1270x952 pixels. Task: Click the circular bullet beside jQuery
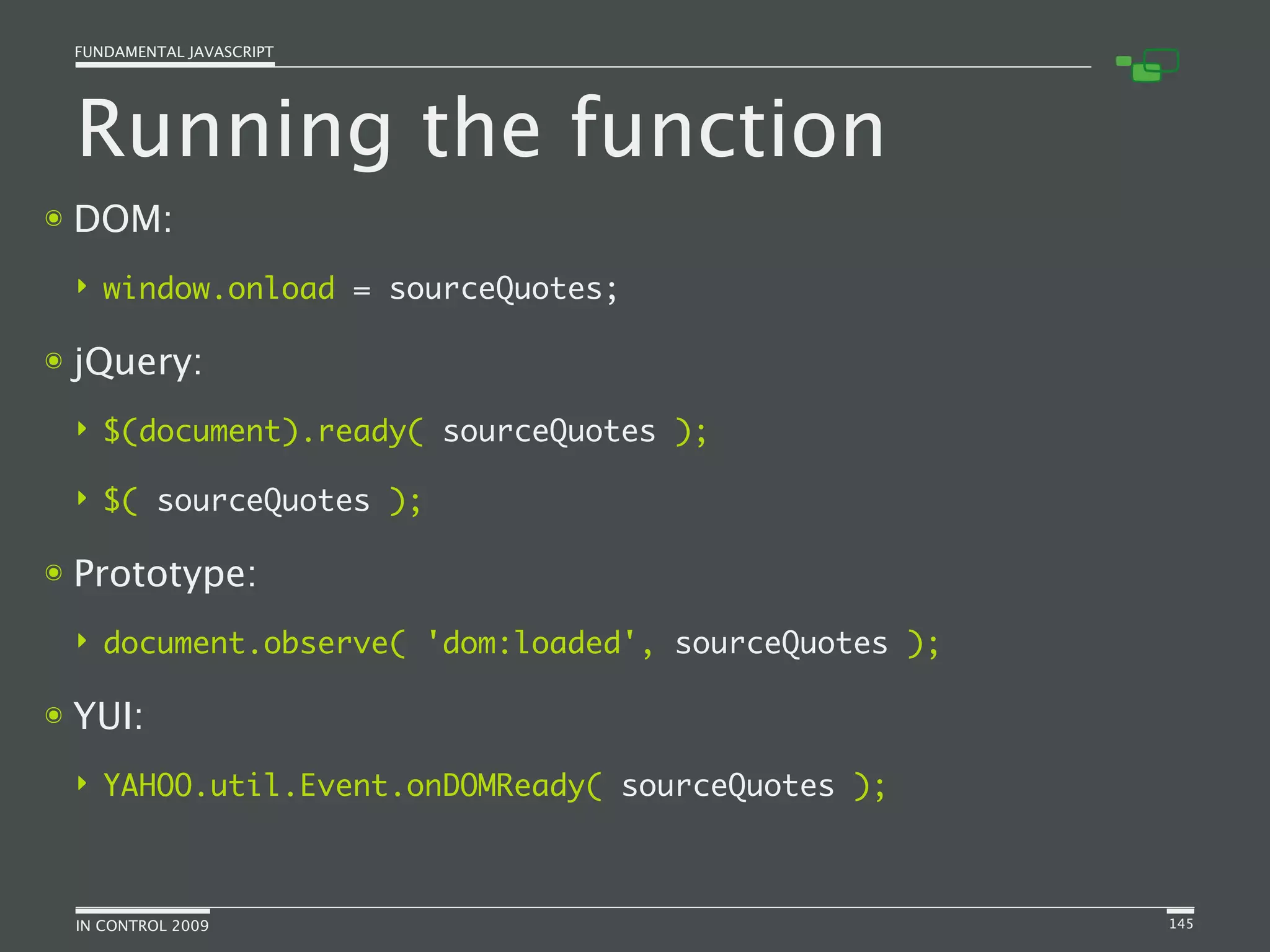(x=54, y=360)
